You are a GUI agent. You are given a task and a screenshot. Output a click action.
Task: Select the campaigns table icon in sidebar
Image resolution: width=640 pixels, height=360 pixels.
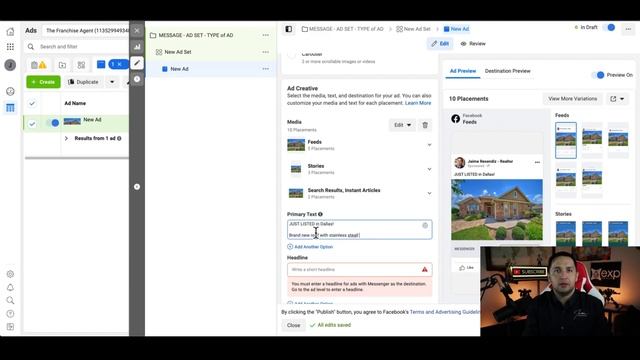pyautogui.click(x=10, y=108)
